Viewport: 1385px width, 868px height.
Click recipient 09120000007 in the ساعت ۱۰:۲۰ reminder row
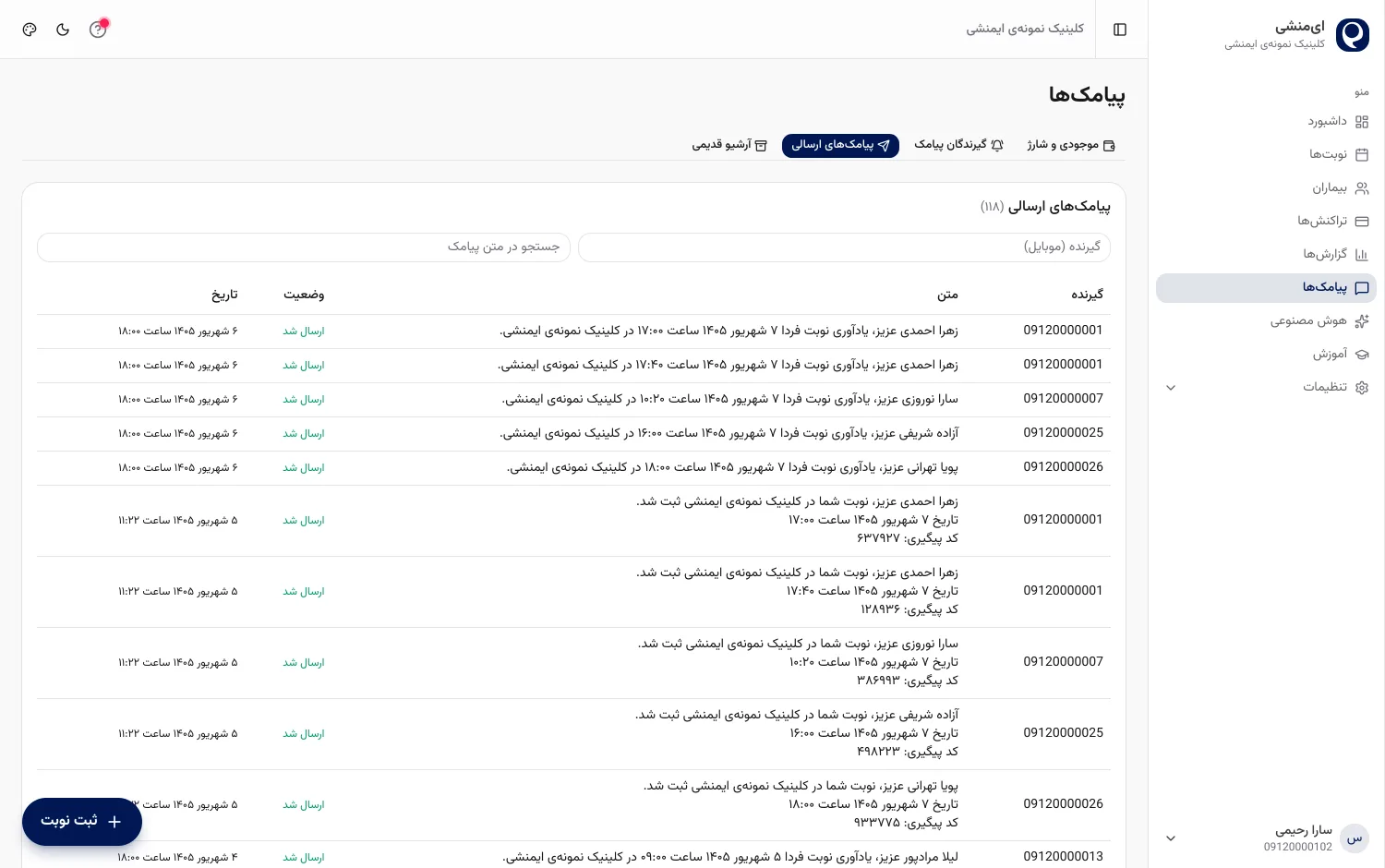[1063, 399]
